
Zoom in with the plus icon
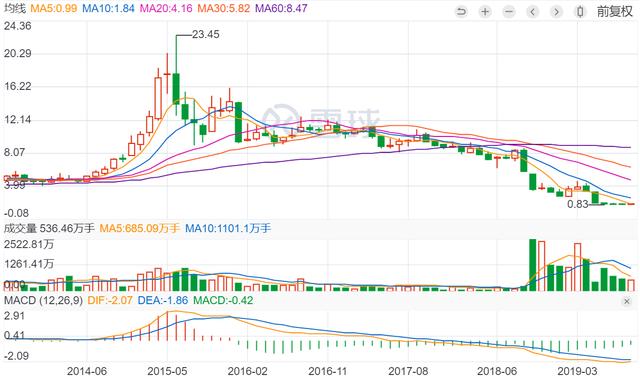(x=485, y=11)
